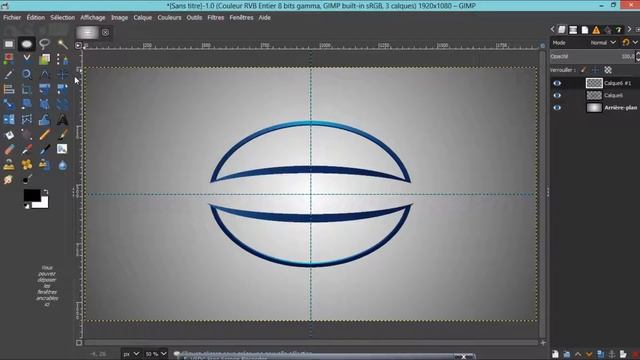640x360 pixels.
Task: Pick the Select by Color tool
Action: [9, 59]
